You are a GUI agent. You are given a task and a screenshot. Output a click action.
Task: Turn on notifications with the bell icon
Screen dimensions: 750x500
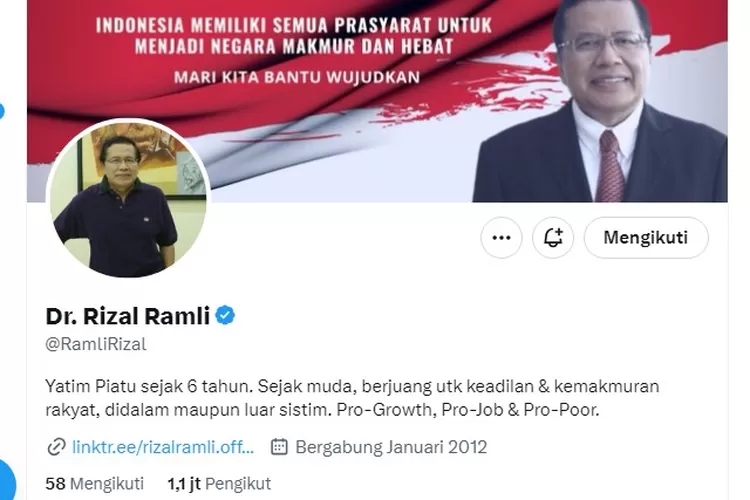pyautogui.click(x=553, y=238)
